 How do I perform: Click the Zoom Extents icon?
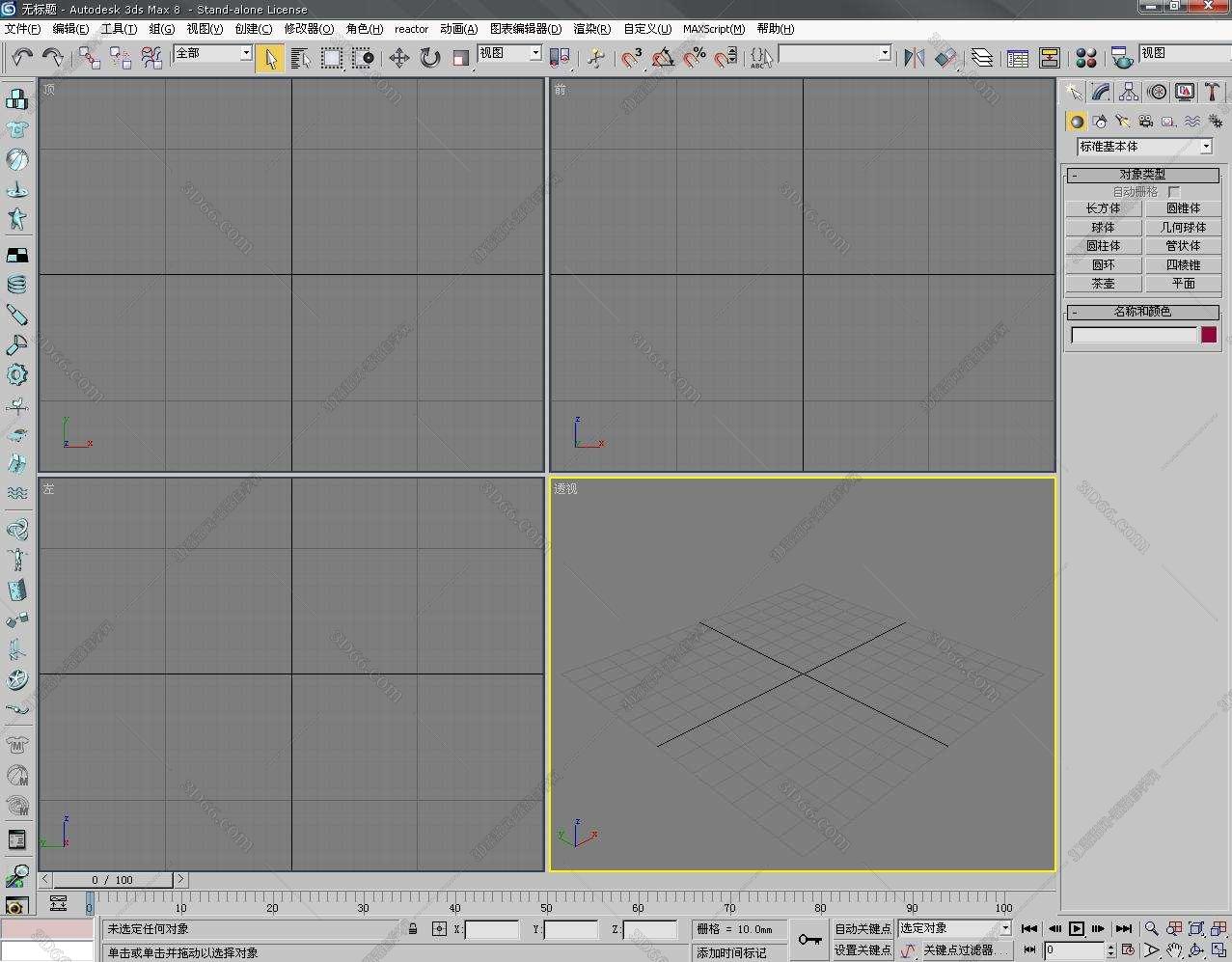[1196, 928]
